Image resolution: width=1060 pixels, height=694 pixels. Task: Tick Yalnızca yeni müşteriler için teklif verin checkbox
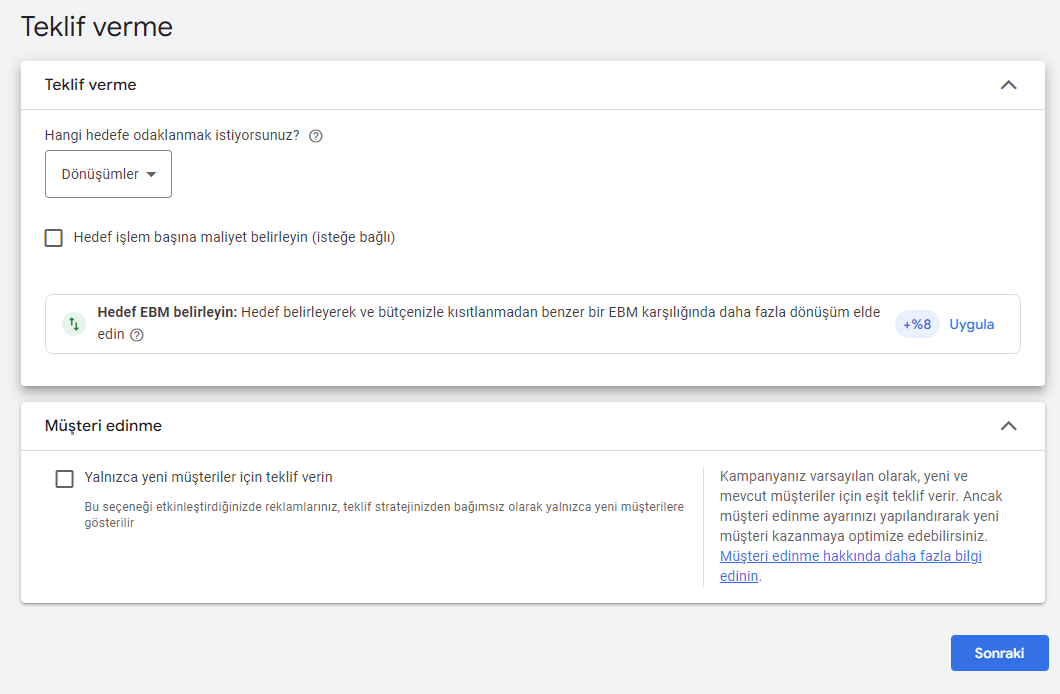[x=65, y=479]
